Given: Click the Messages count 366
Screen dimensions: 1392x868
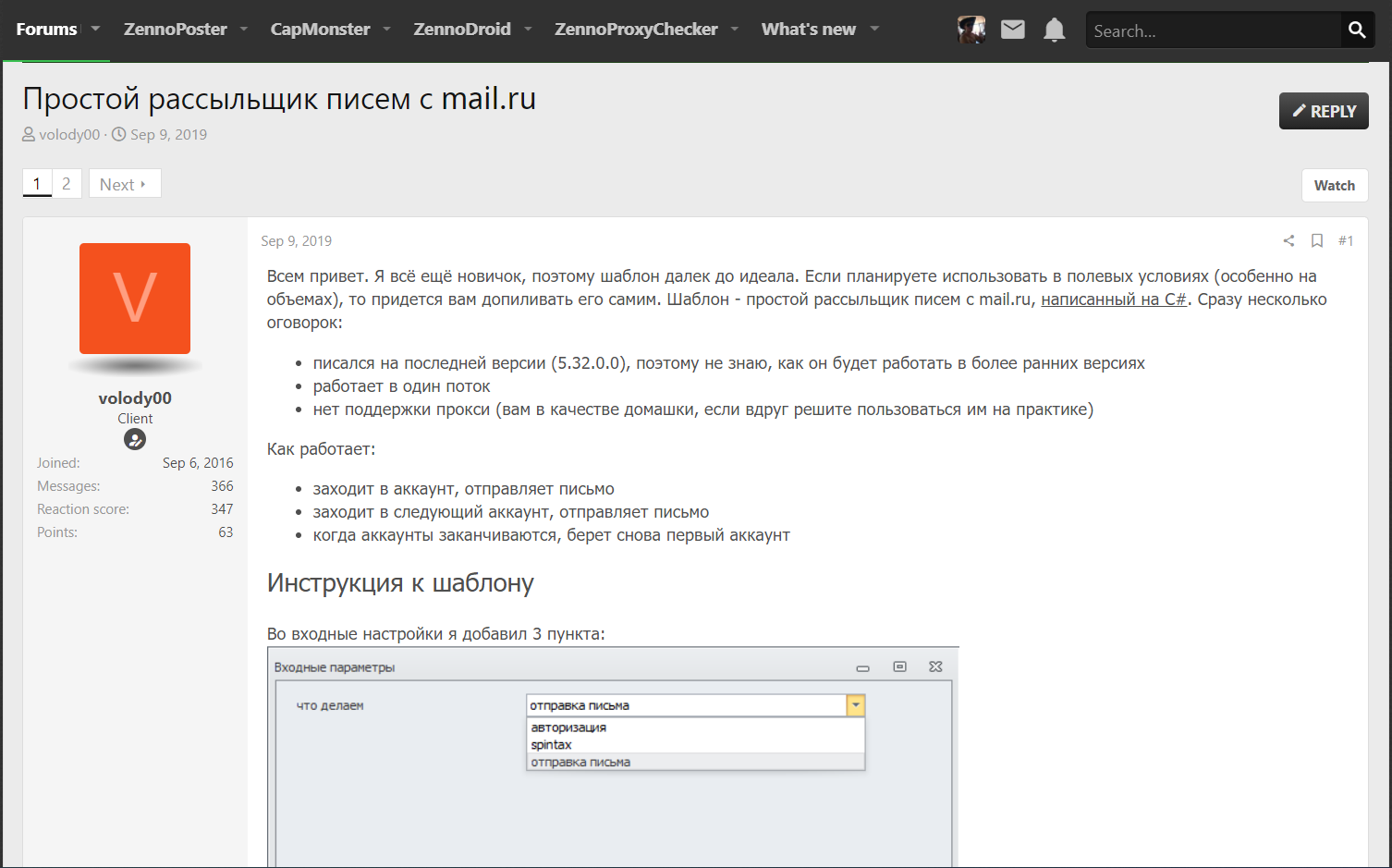Looking at the screenshot, I should pos(222,486).
